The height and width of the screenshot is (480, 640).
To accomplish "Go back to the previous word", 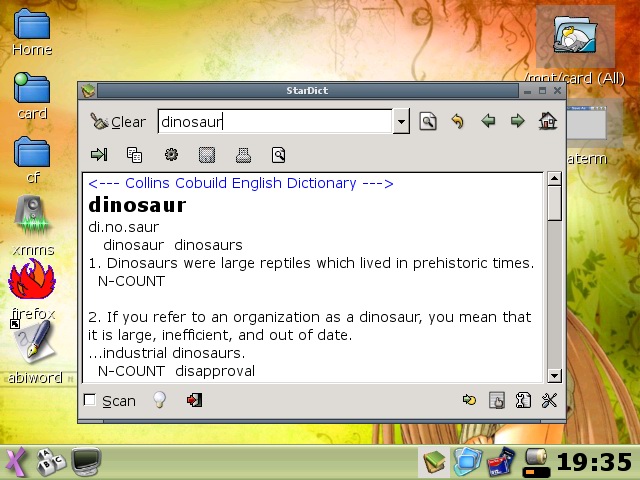I will click(488, 122).
